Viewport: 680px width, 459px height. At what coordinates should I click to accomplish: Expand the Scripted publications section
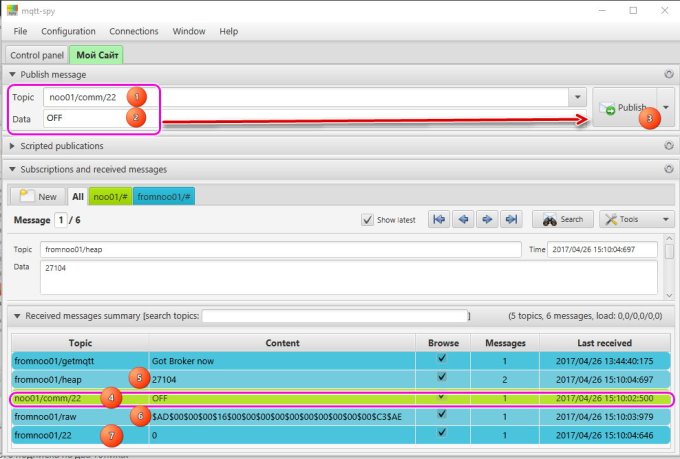12,146
